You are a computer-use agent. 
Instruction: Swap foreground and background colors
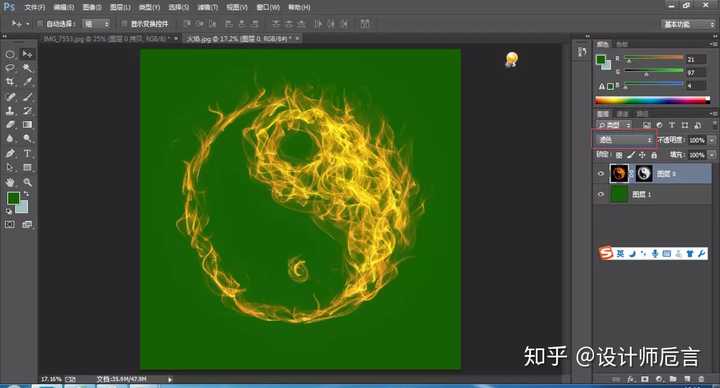[27, 194]
